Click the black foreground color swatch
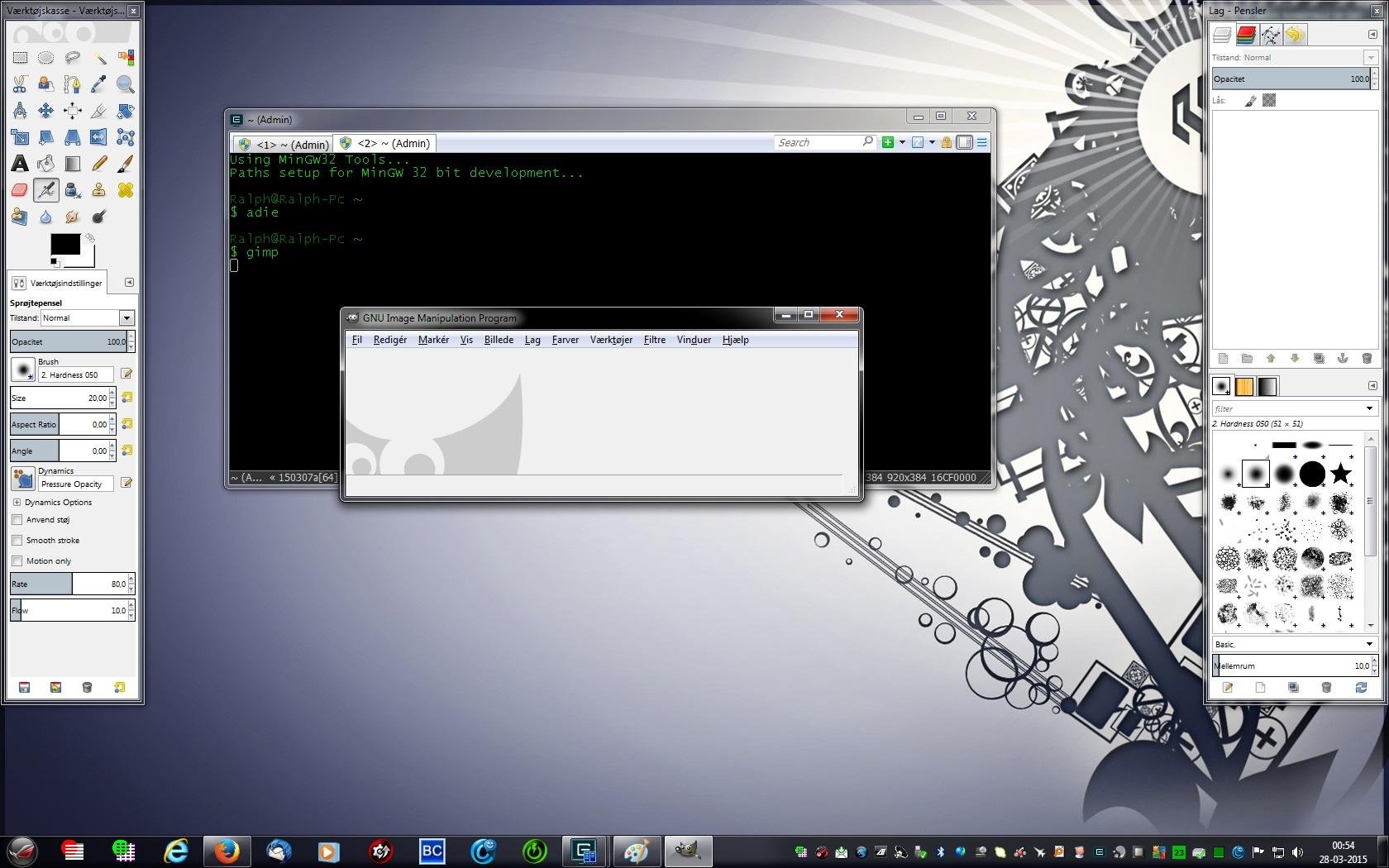 (65, 244)
